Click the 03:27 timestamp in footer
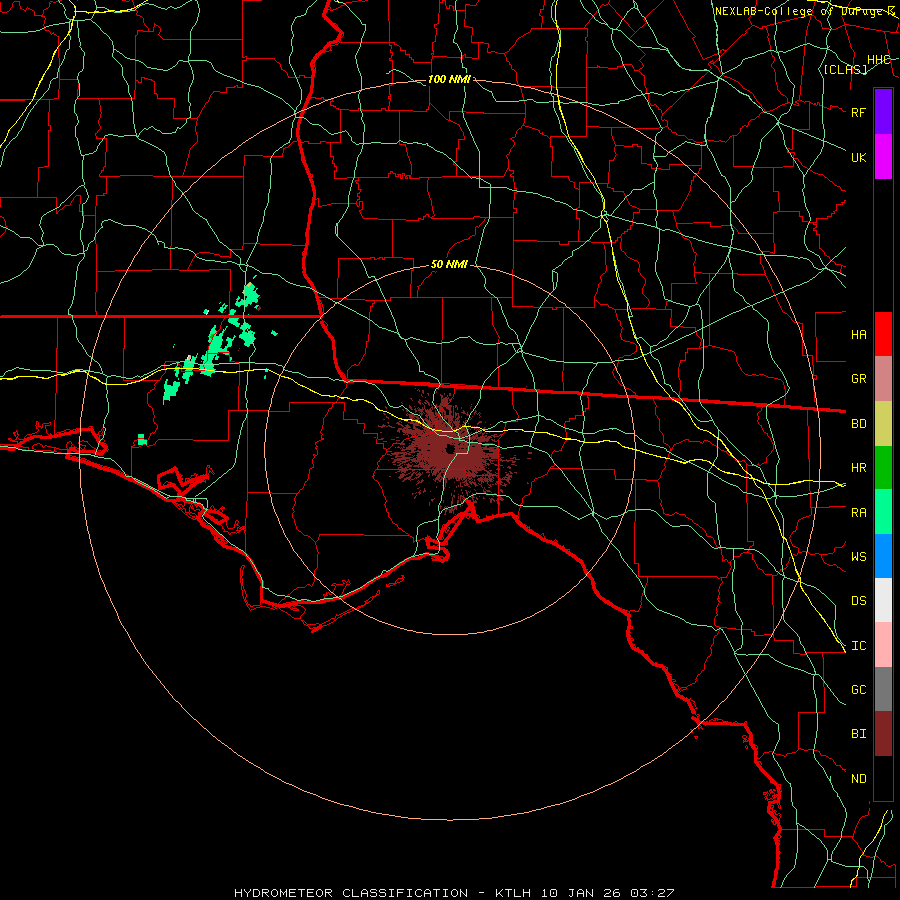 click(652, 893)
